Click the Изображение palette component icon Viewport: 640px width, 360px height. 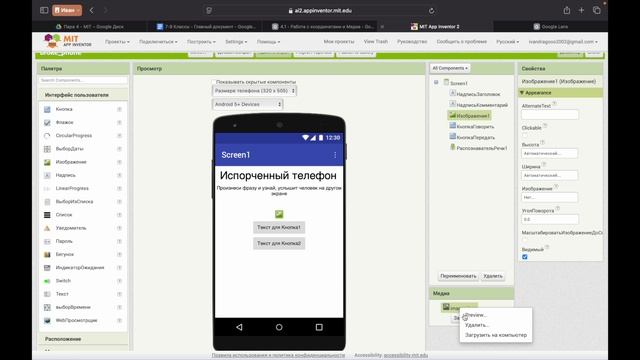[x=47, y=162]
